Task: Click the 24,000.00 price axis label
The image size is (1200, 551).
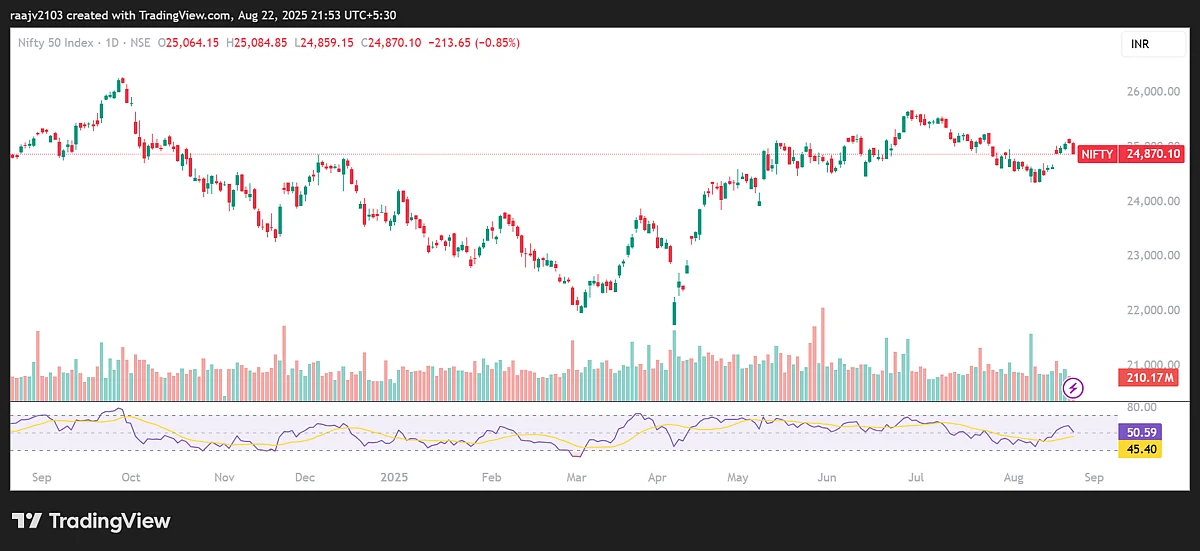Action: [1152, 201]
